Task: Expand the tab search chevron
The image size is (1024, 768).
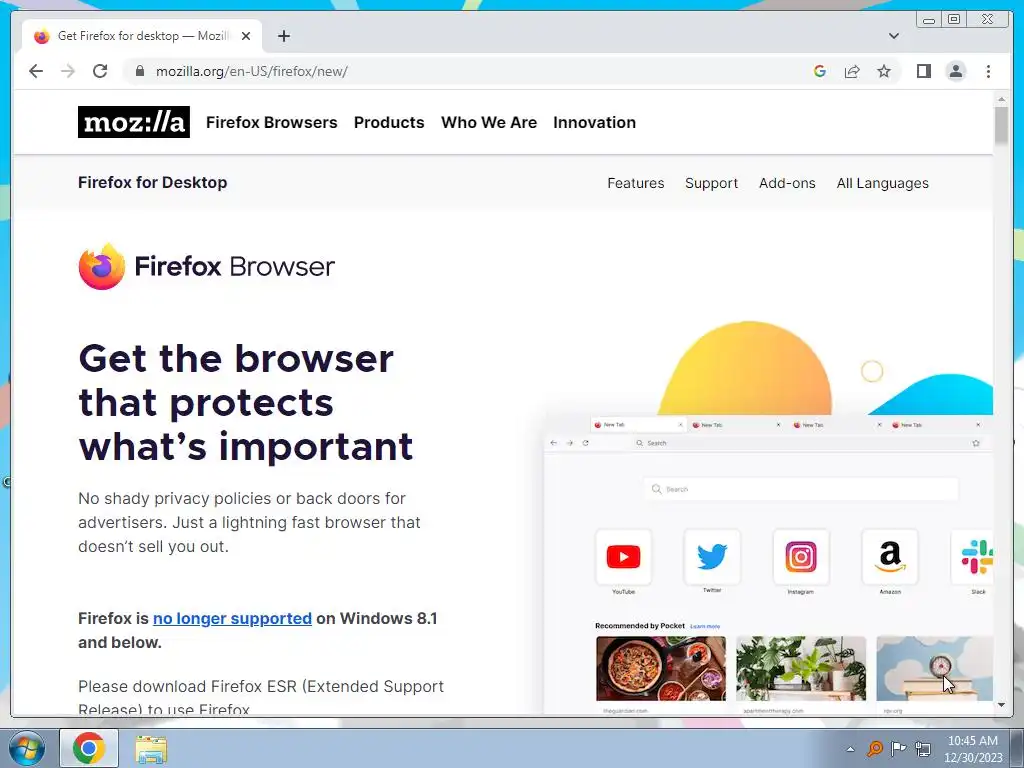Action: [x=894, y=36]
